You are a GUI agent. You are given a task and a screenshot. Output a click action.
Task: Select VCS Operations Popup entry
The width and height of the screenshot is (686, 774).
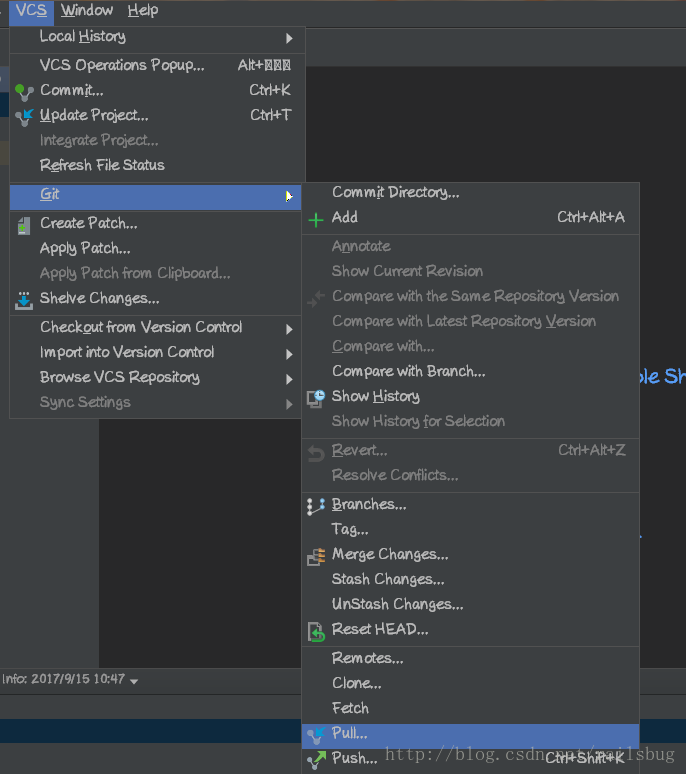pyautogui.click(x=157, y=65)
